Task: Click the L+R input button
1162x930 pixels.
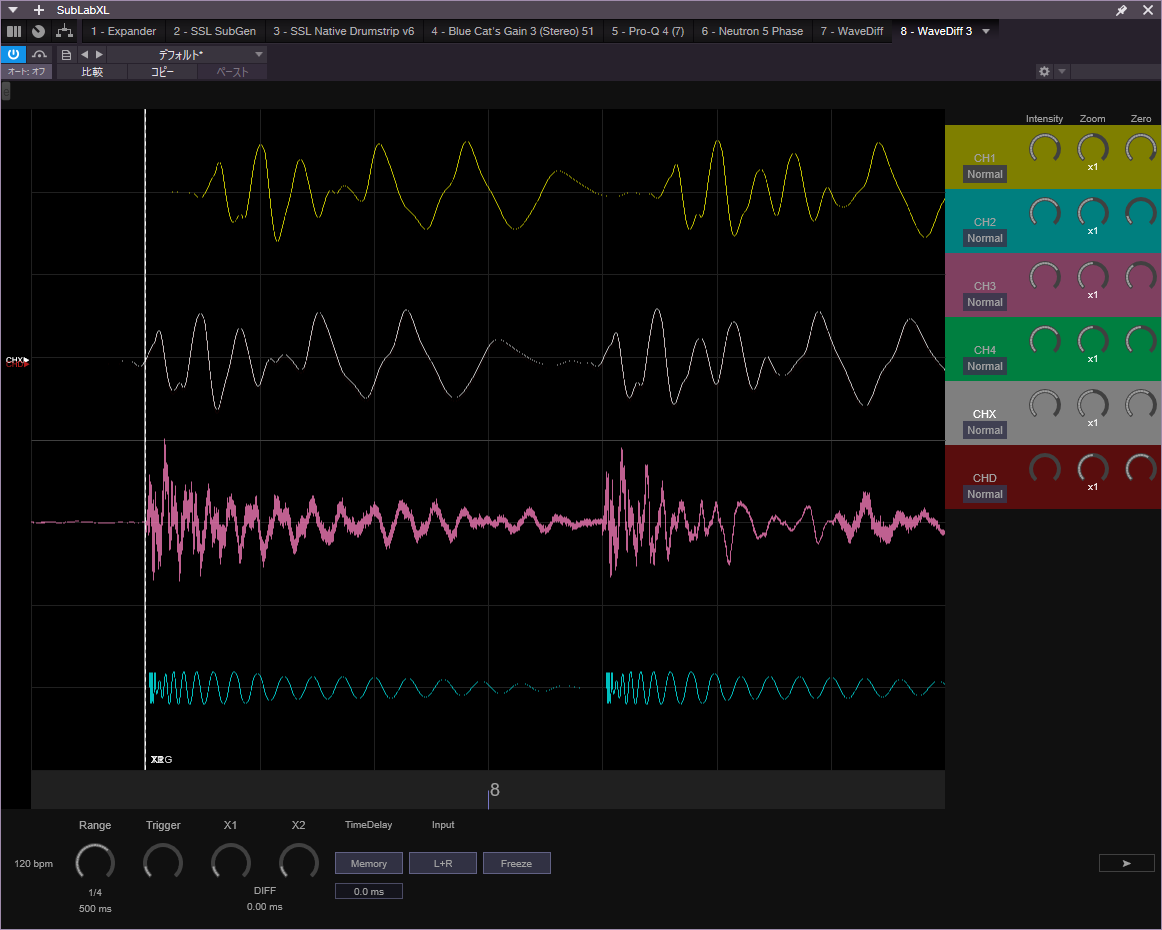Action: [442, 863]
